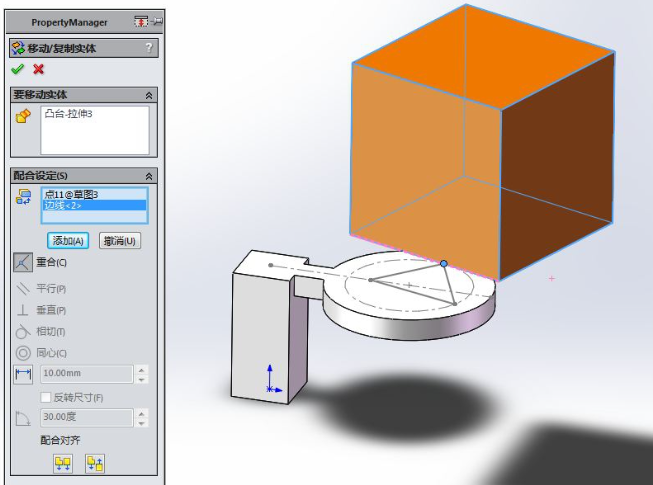The height and width of the screenshot is (485, 653).
Task: Click the 移动/复制实体 feature icon
Action: point(18,48)
